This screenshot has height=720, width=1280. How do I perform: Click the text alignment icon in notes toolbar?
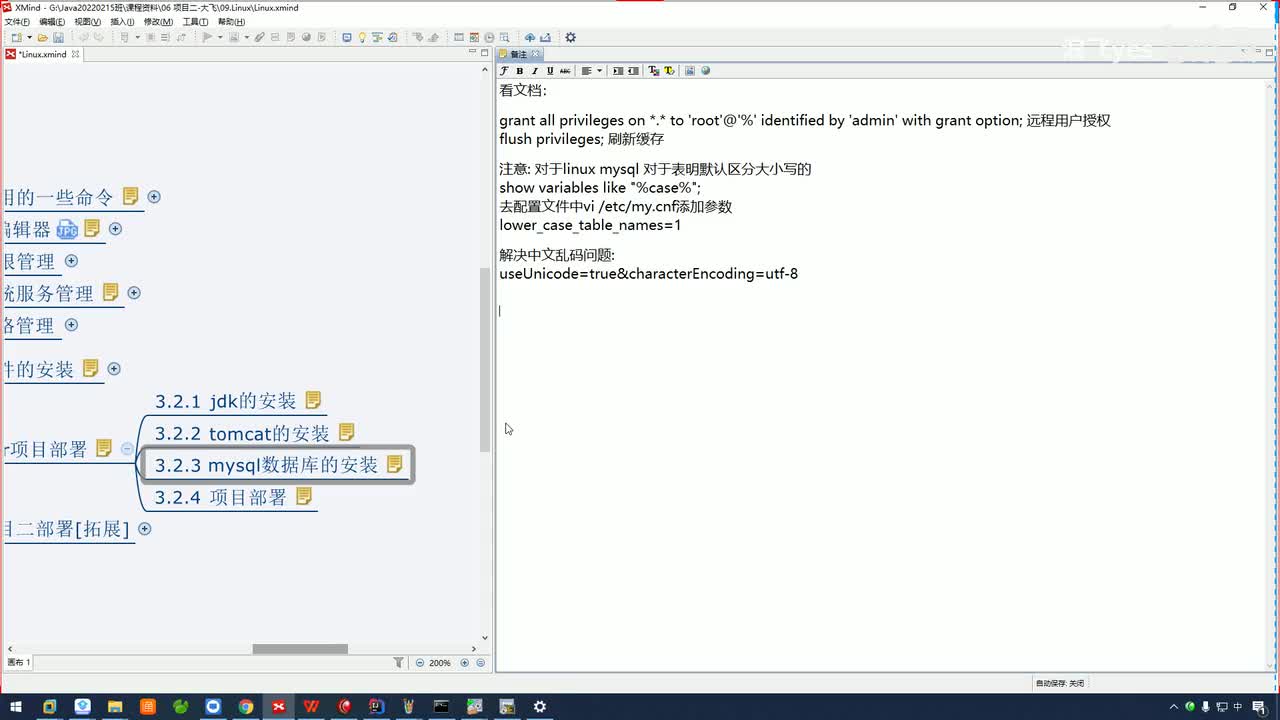587,71
